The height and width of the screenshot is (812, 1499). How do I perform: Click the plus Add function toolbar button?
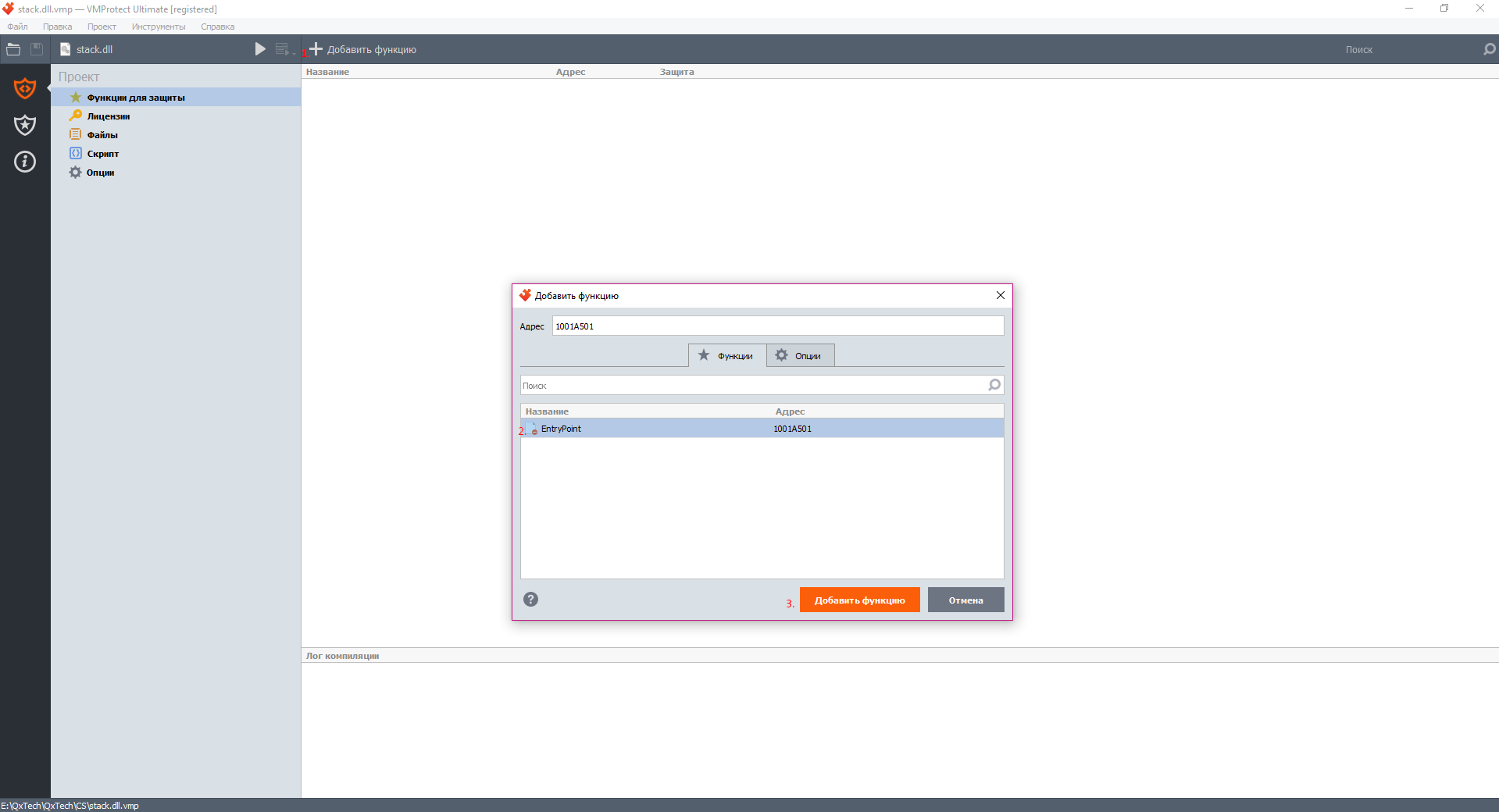(363, 49)
